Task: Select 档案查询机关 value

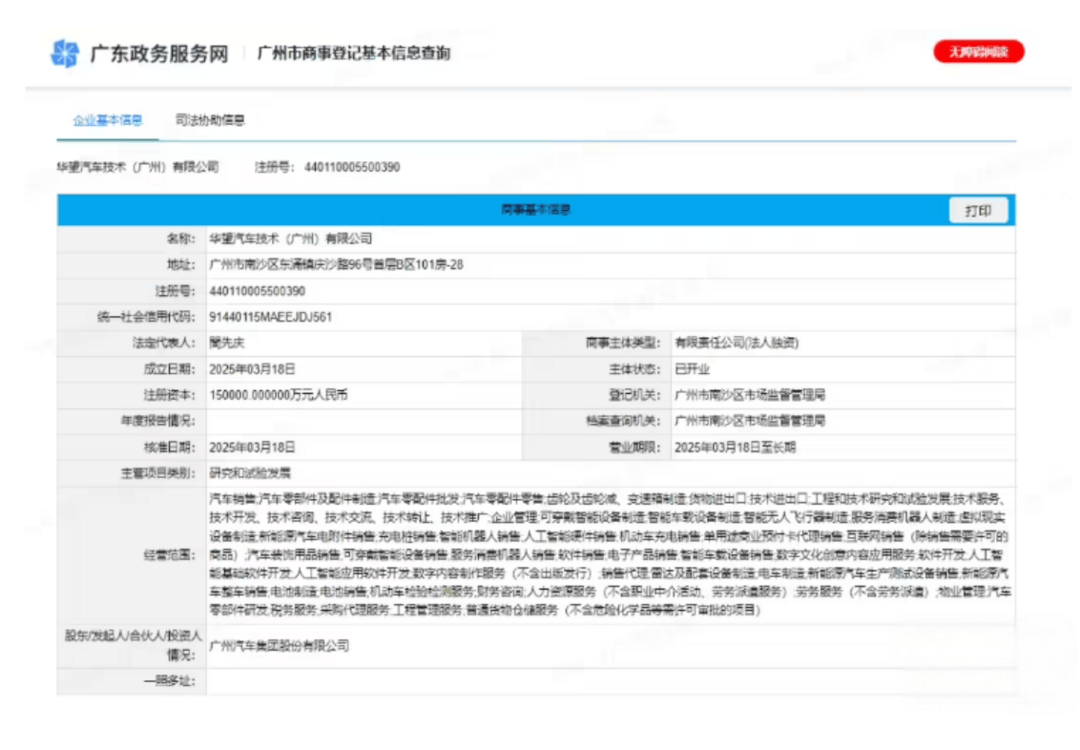Action: click(749, 421)
